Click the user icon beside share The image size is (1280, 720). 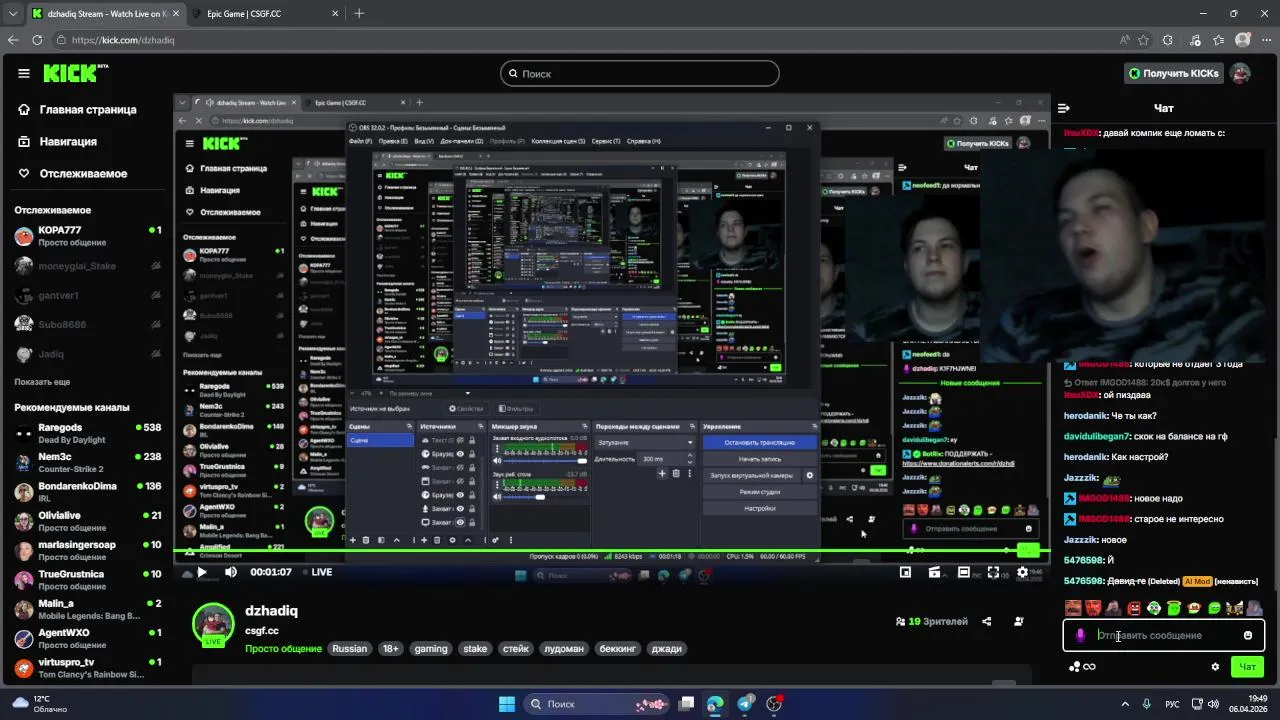click(x=1018, y=621)
